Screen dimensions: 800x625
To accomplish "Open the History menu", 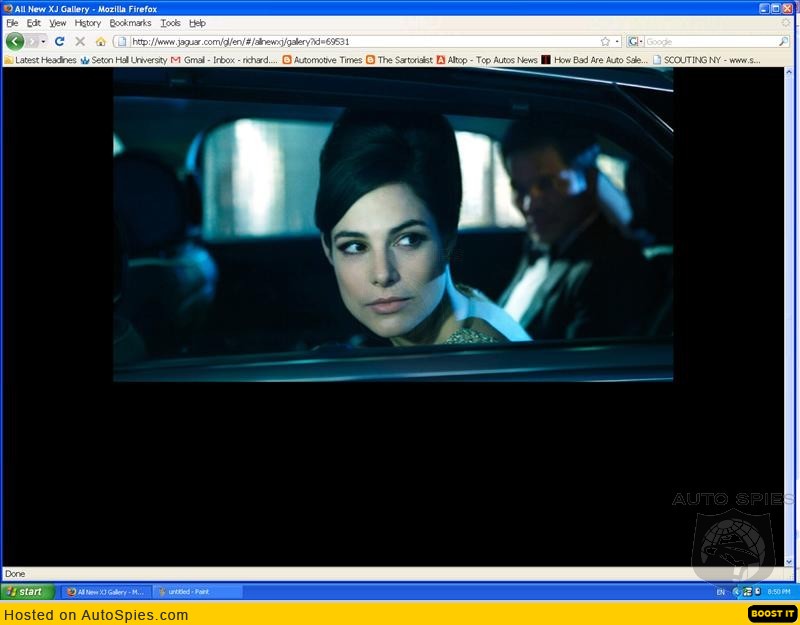I will coord(88,23).
